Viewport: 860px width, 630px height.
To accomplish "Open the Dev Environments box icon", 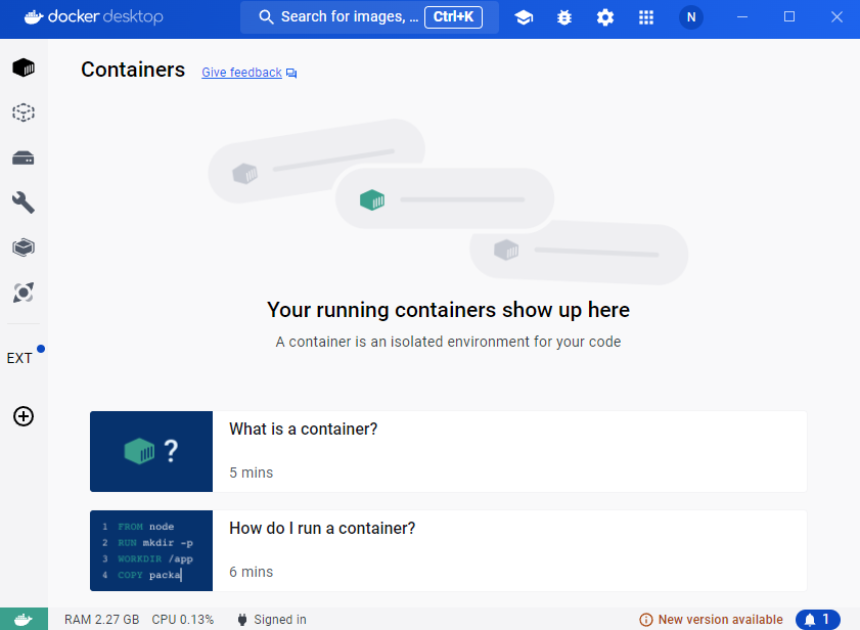I will 24,247.
